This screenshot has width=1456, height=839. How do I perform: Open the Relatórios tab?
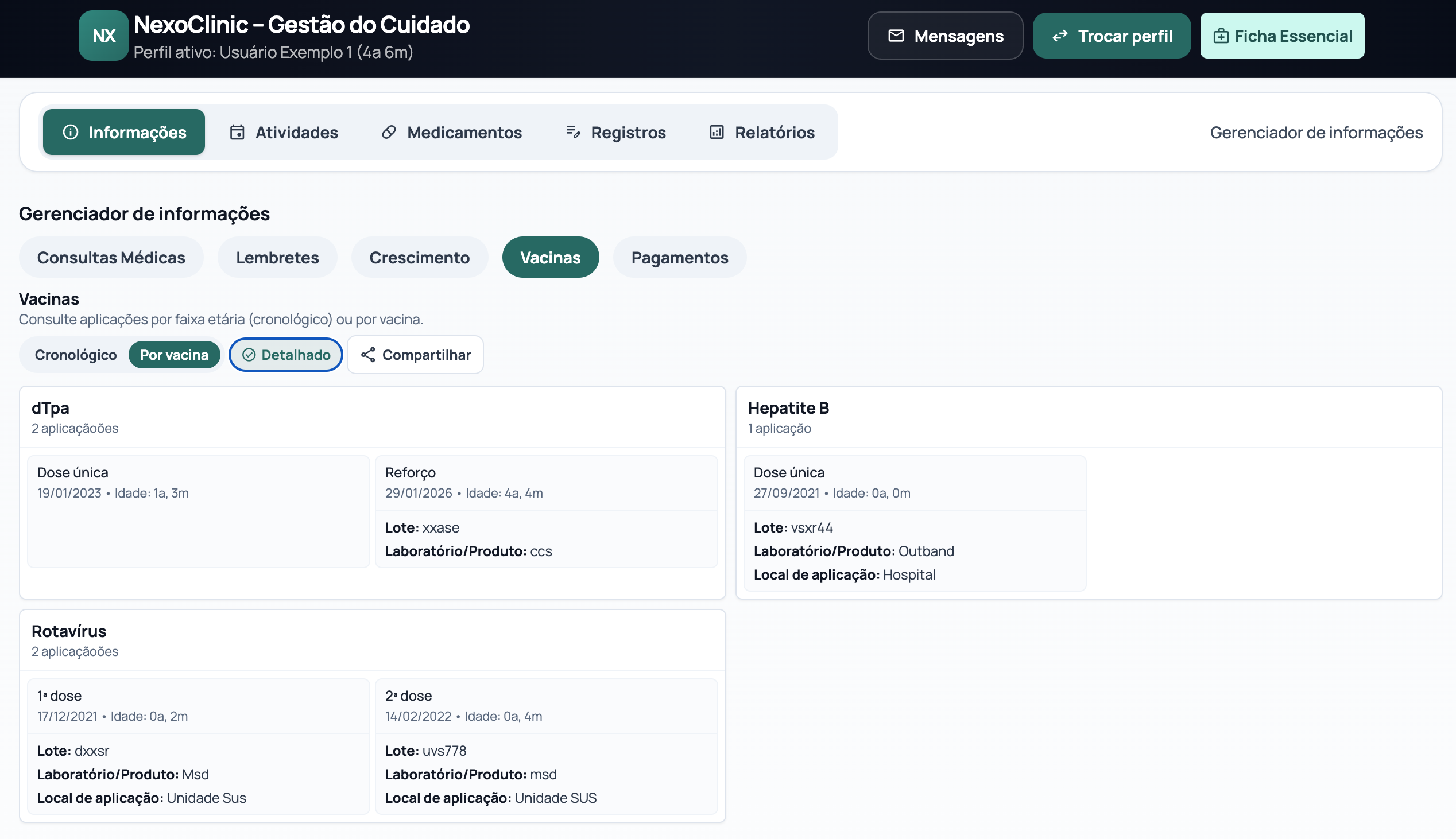(761, 132)
